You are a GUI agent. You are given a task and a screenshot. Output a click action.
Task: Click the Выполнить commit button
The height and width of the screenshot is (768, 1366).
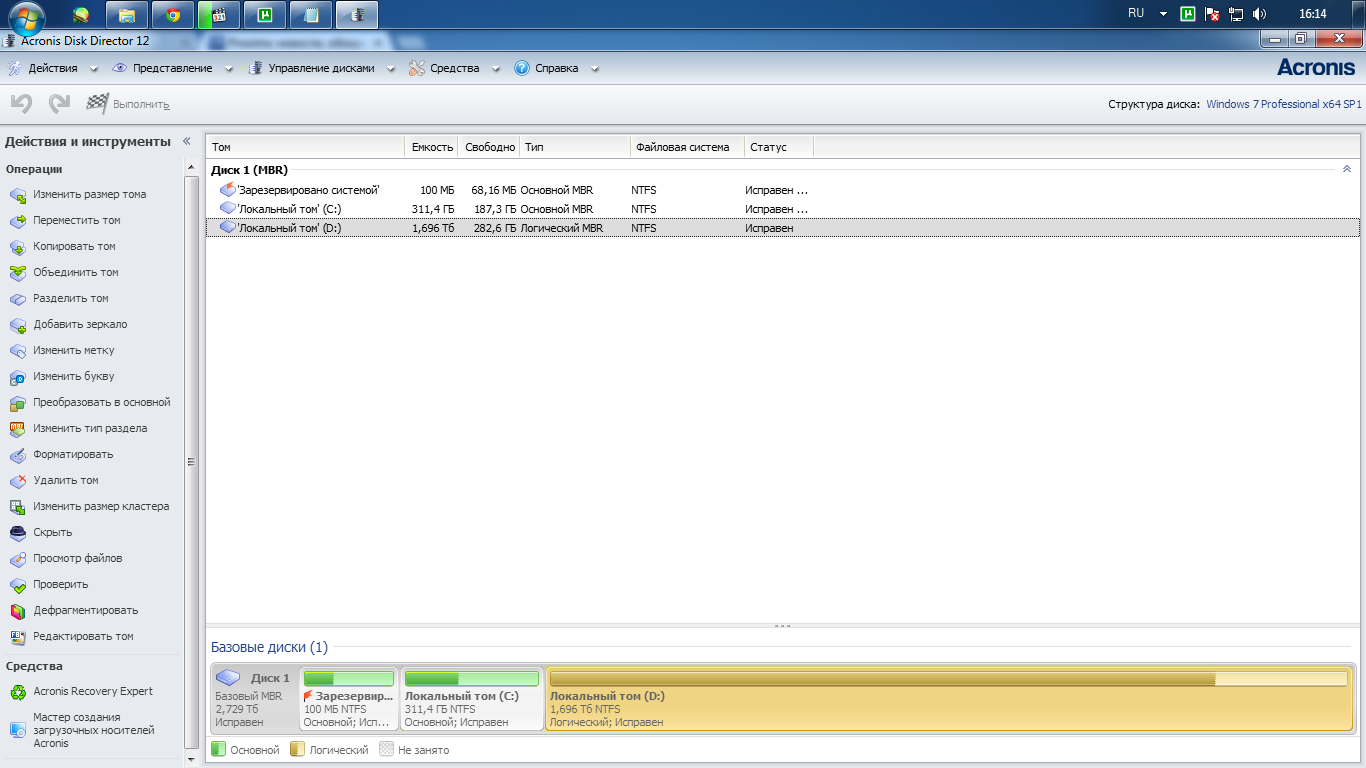tap(128, 104)
